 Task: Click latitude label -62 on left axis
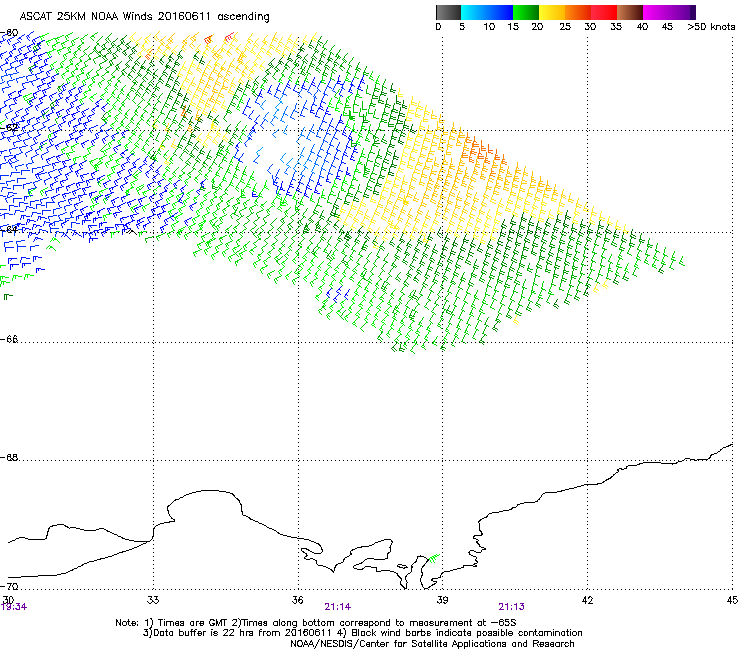(9, 127)
